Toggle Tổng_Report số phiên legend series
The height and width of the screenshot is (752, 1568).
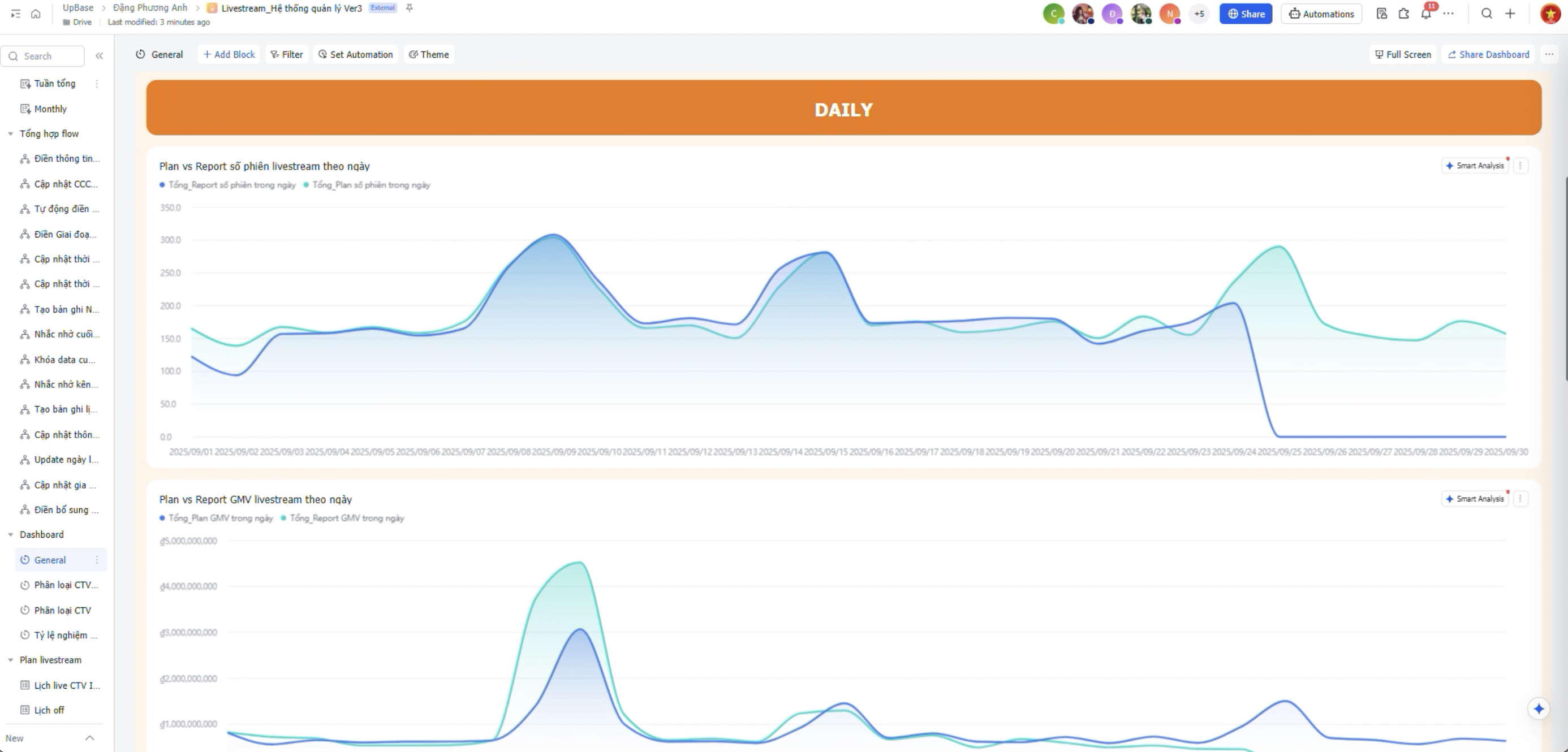231,185
